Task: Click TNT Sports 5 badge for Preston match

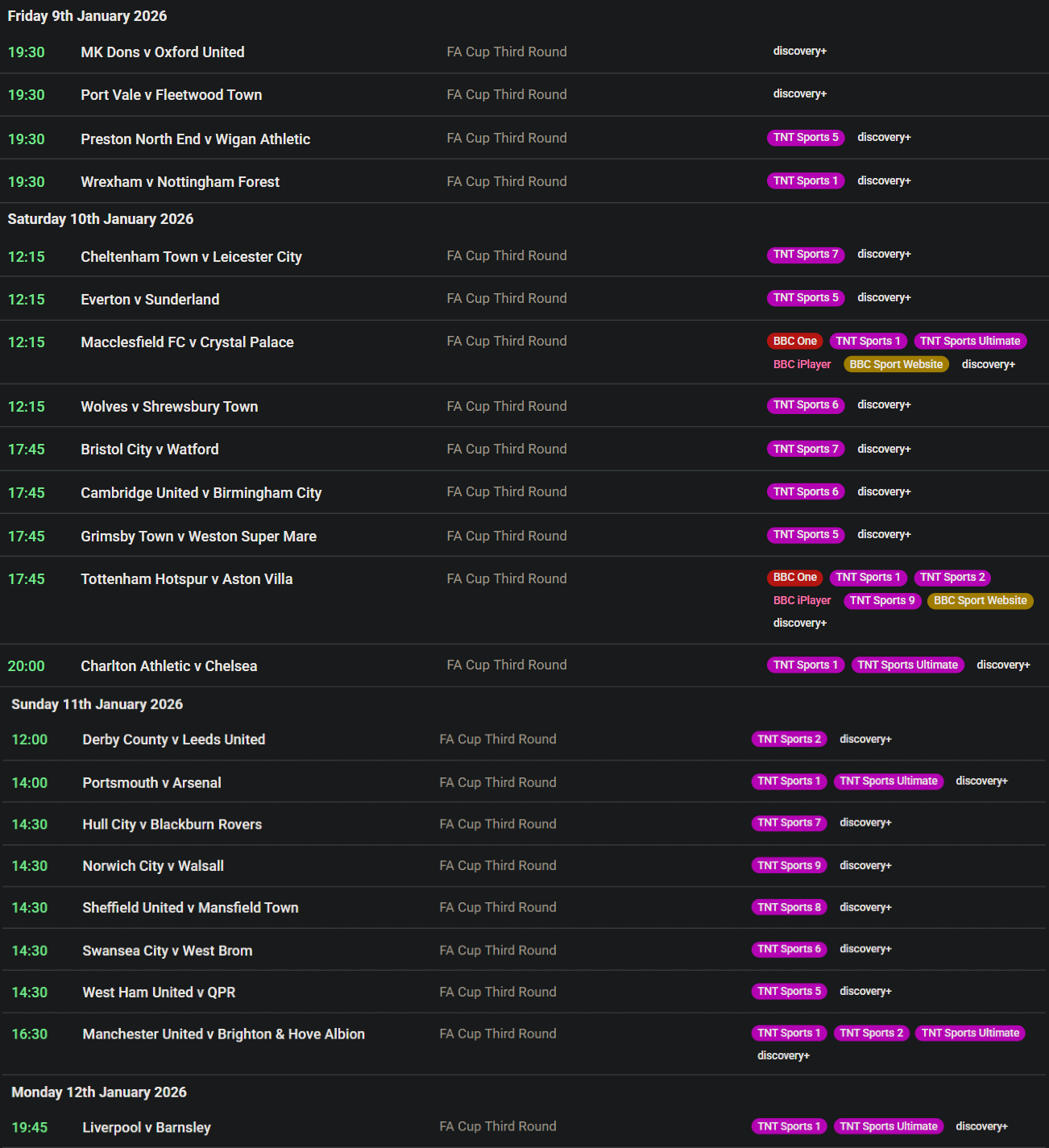Action: tap(806, 138)
